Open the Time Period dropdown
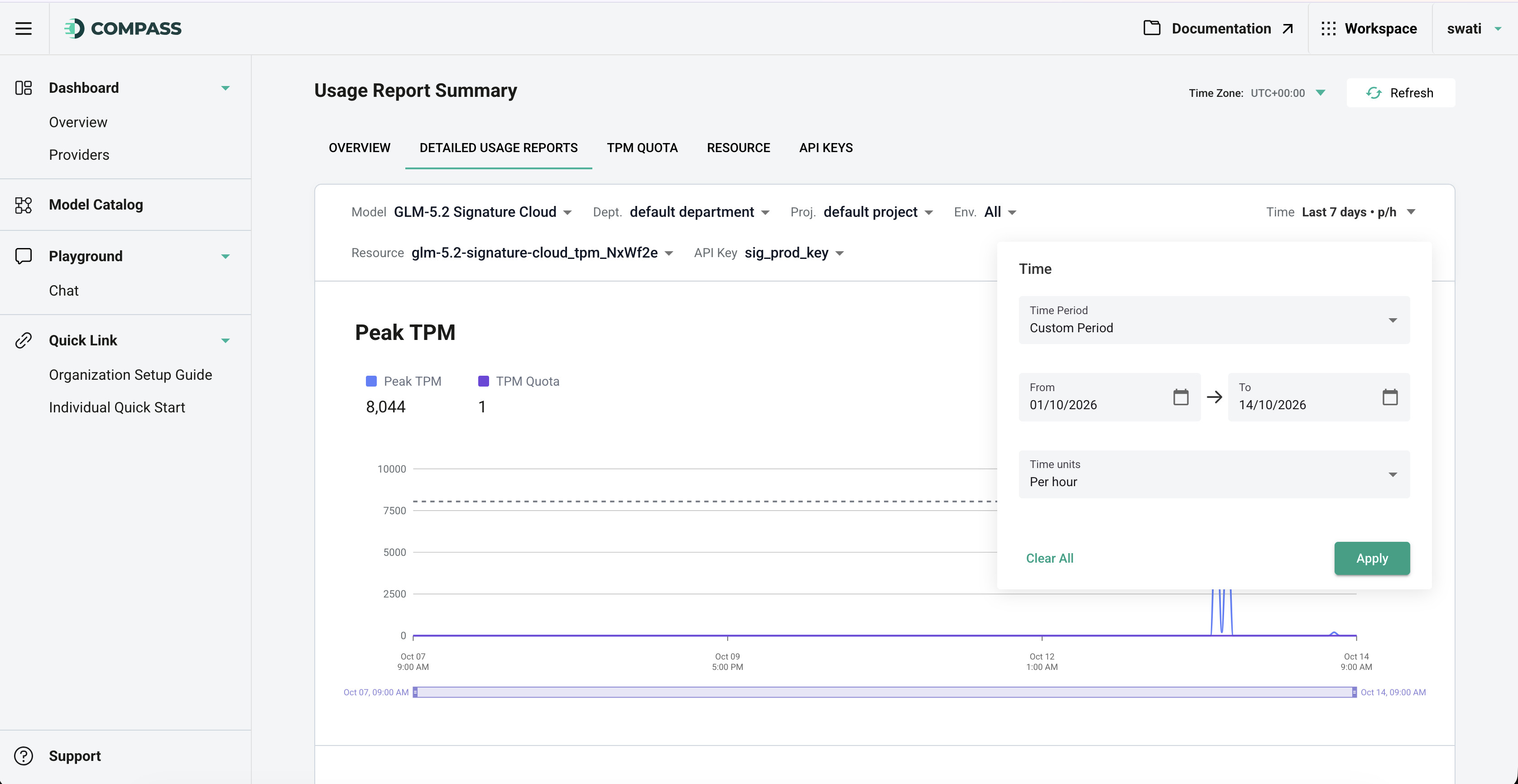This screenshot has height=784, width=1518. [x=1214, y=320]
